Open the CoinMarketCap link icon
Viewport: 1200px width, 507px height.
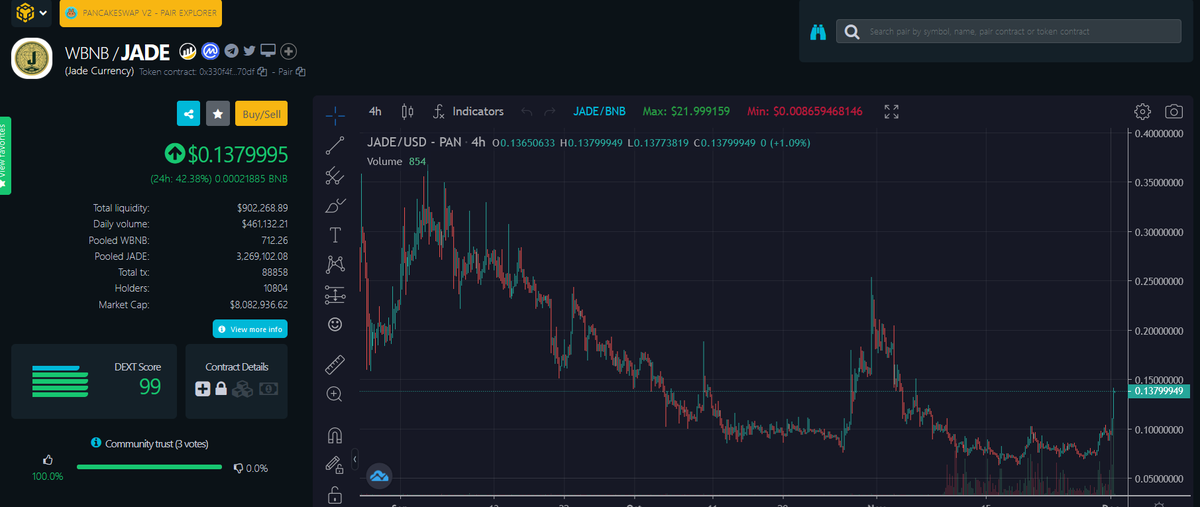pos(210,50)
